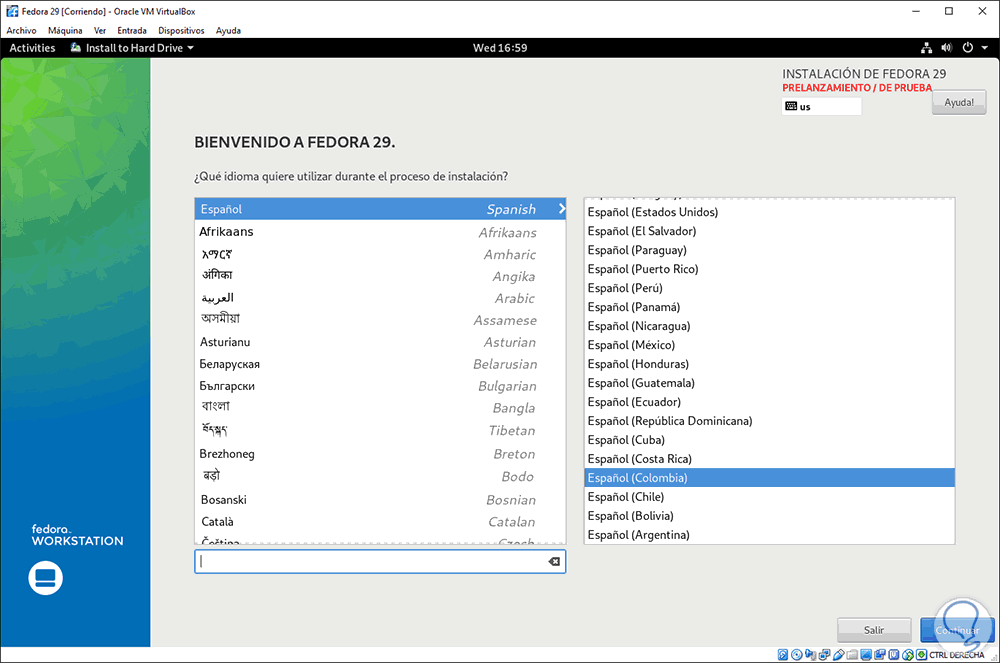Screen dimensions: 1000x663
Task: Select the Angika language row
Action: [380, 276]
